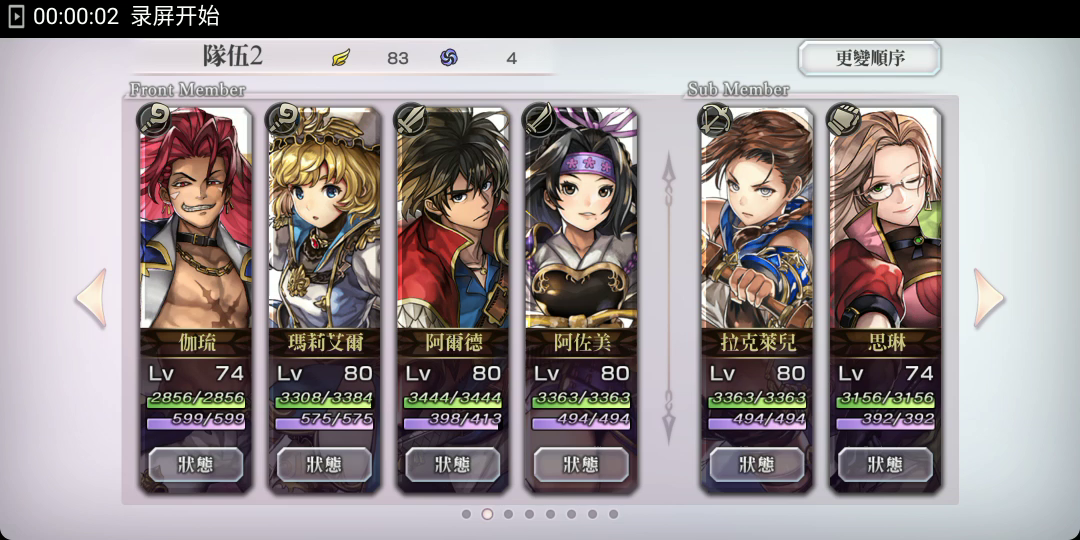The image size is (1080, 540).
Task: Click the screen recording play icon
Action: click(16, 17)
